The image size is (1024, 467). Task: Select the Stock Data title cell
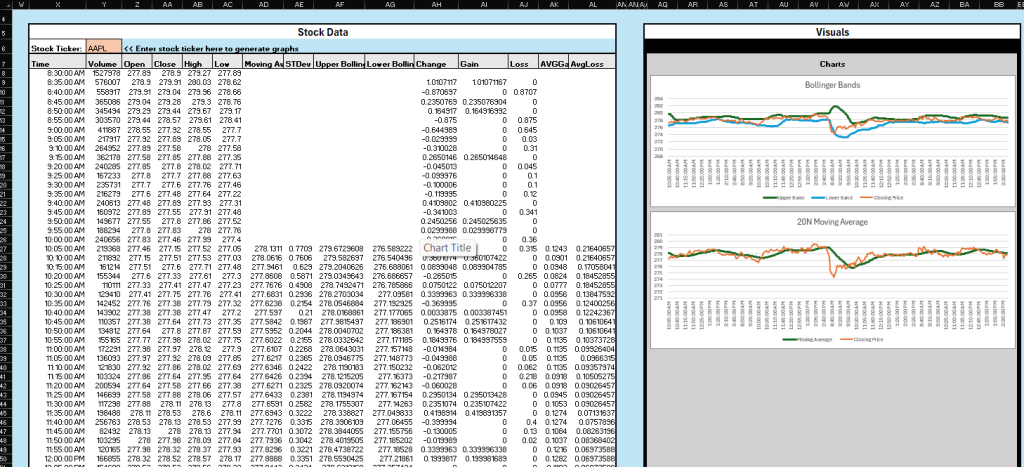pyautogui.click(x=329, y=32)
